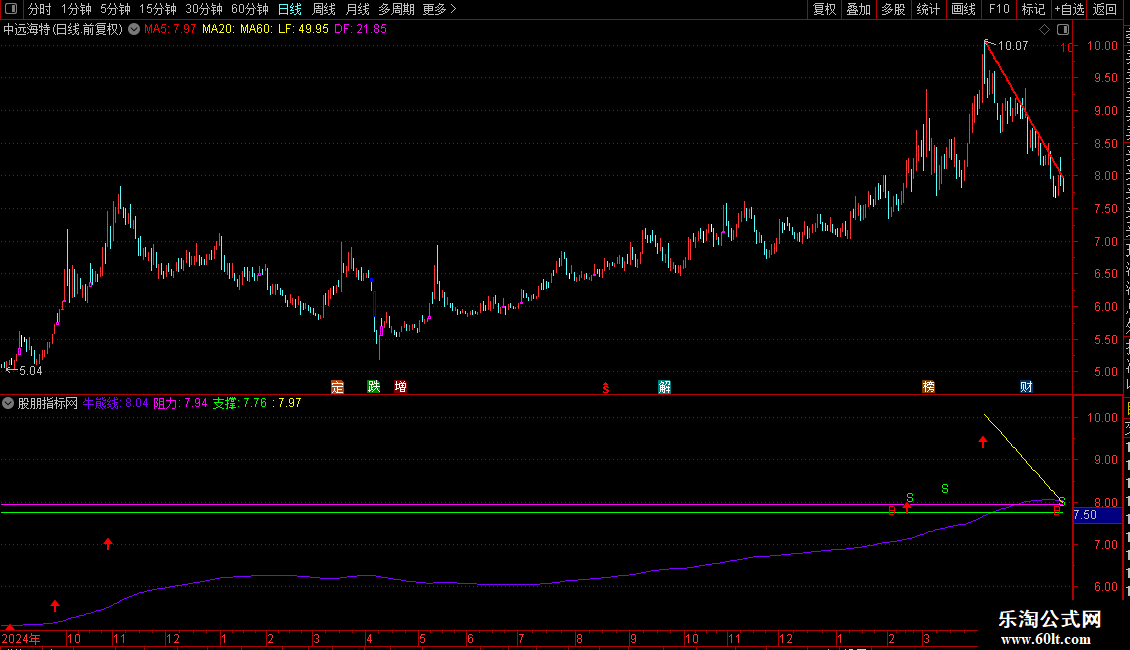Click the diamond icon above chart

(1044, 30)
